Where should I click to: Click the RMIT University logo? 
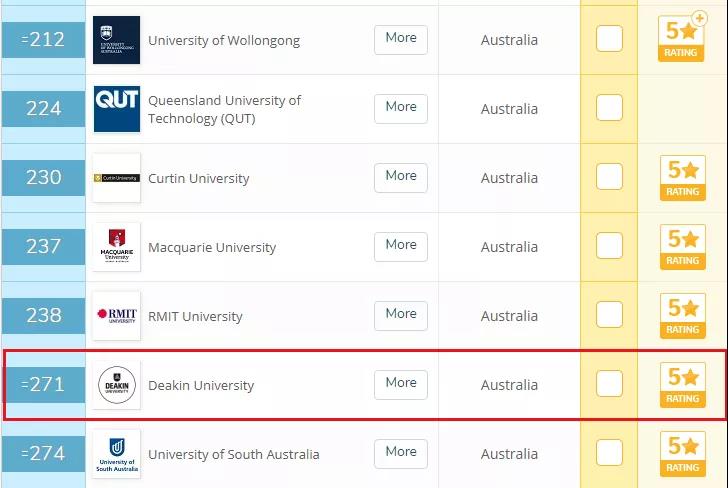click(116, 316)
